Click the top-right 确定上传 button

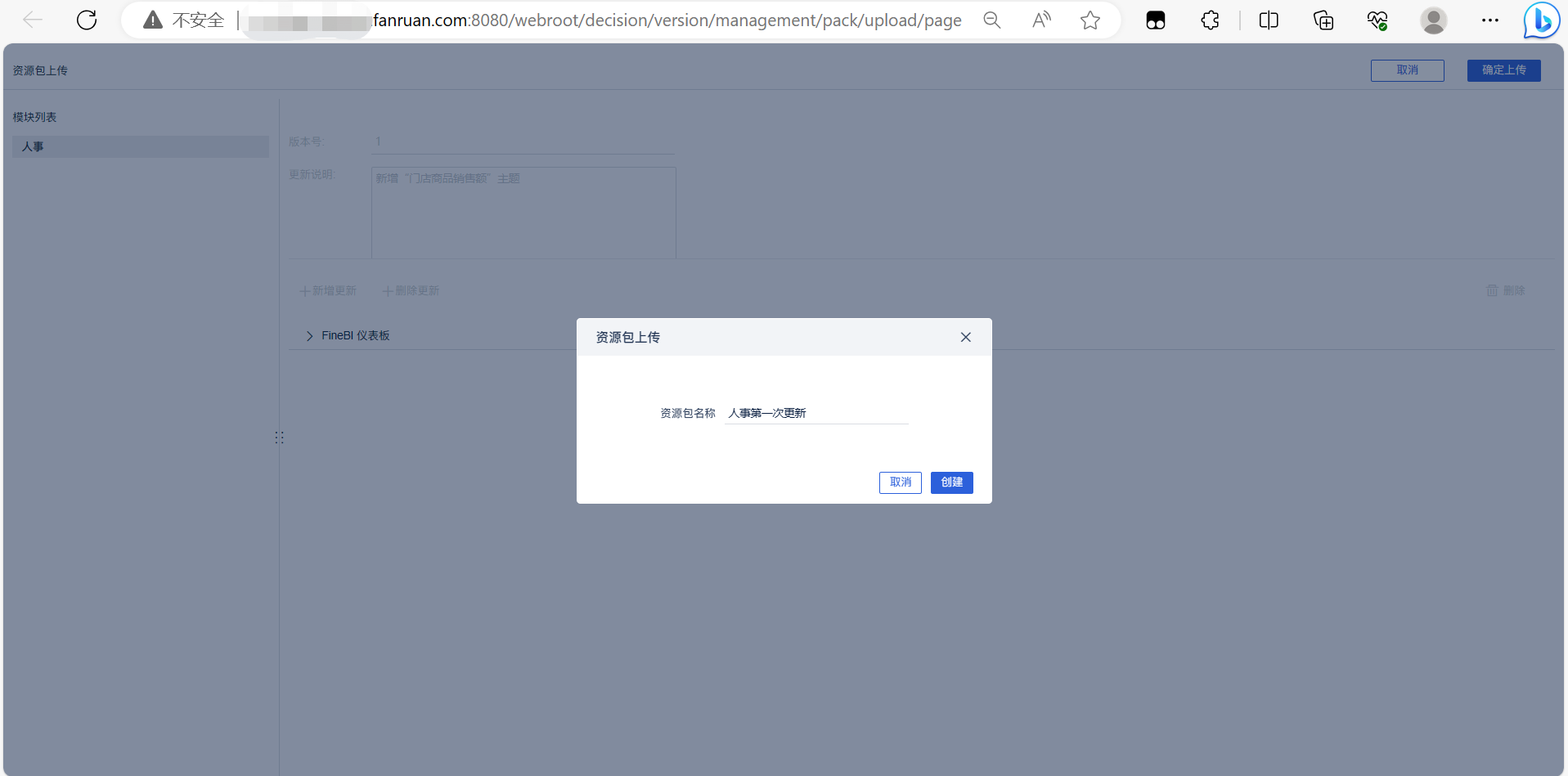point(1504,70)
